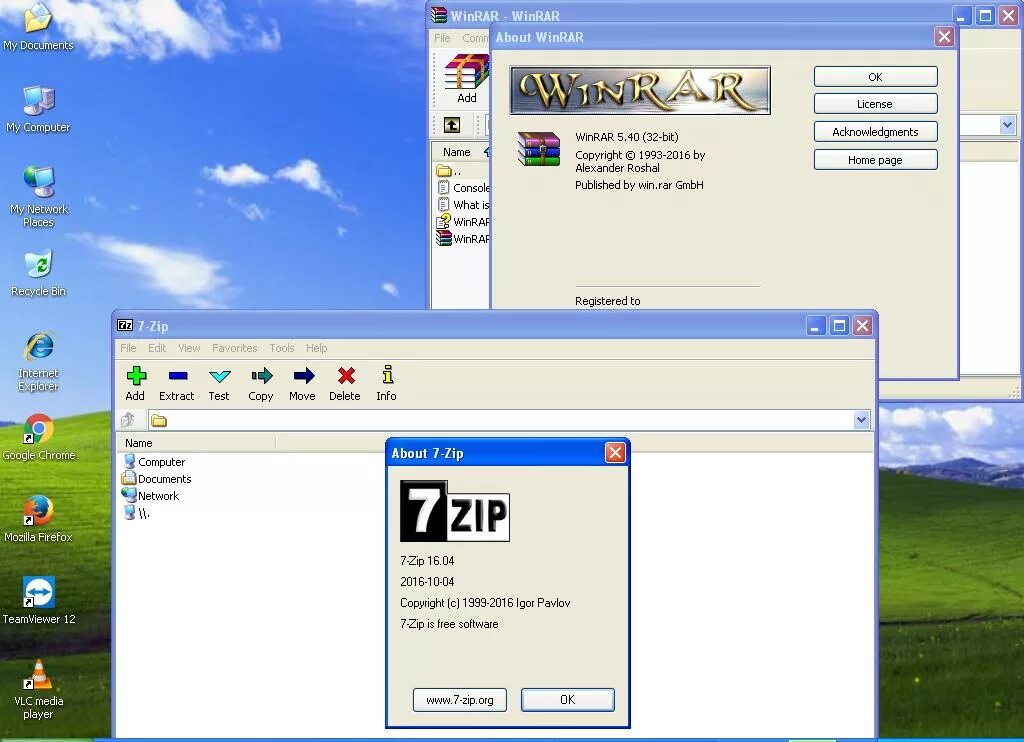Select Network item in 7-Zip list
Image resolution: width=1024 pixels, height=742 pixels.
(151, 496)
